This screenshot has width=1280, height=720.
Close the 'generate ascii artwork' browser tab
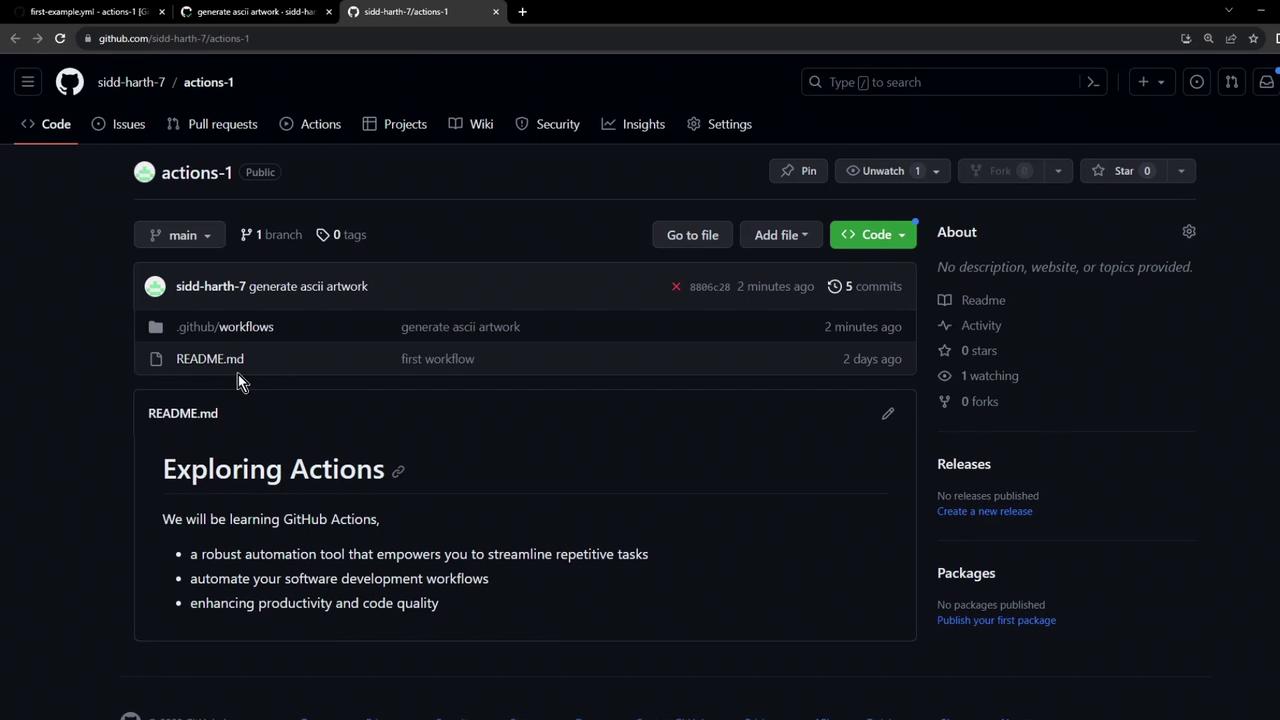pos(329,12)
